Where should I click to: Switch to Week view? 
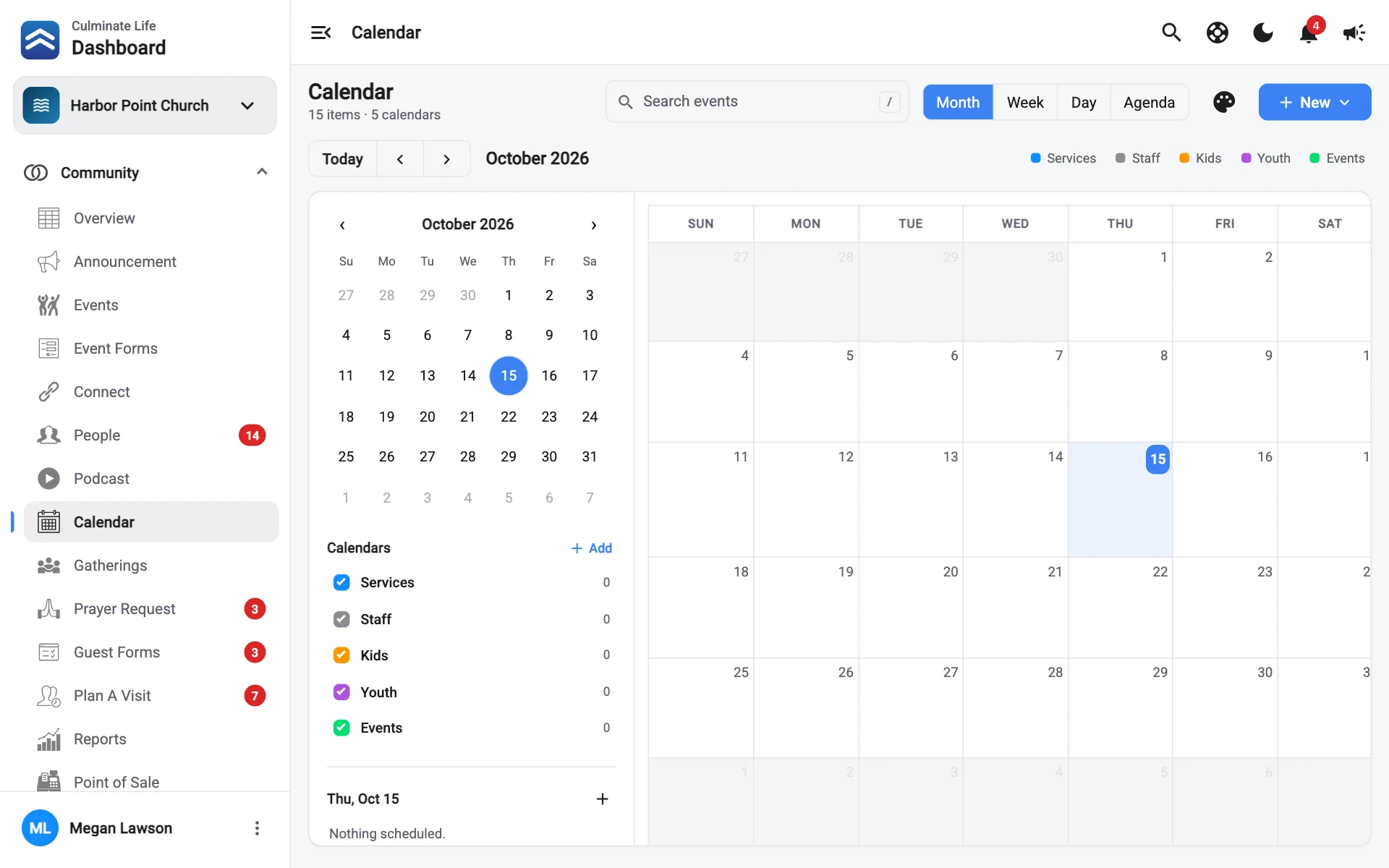click(x=1025, y=102)
